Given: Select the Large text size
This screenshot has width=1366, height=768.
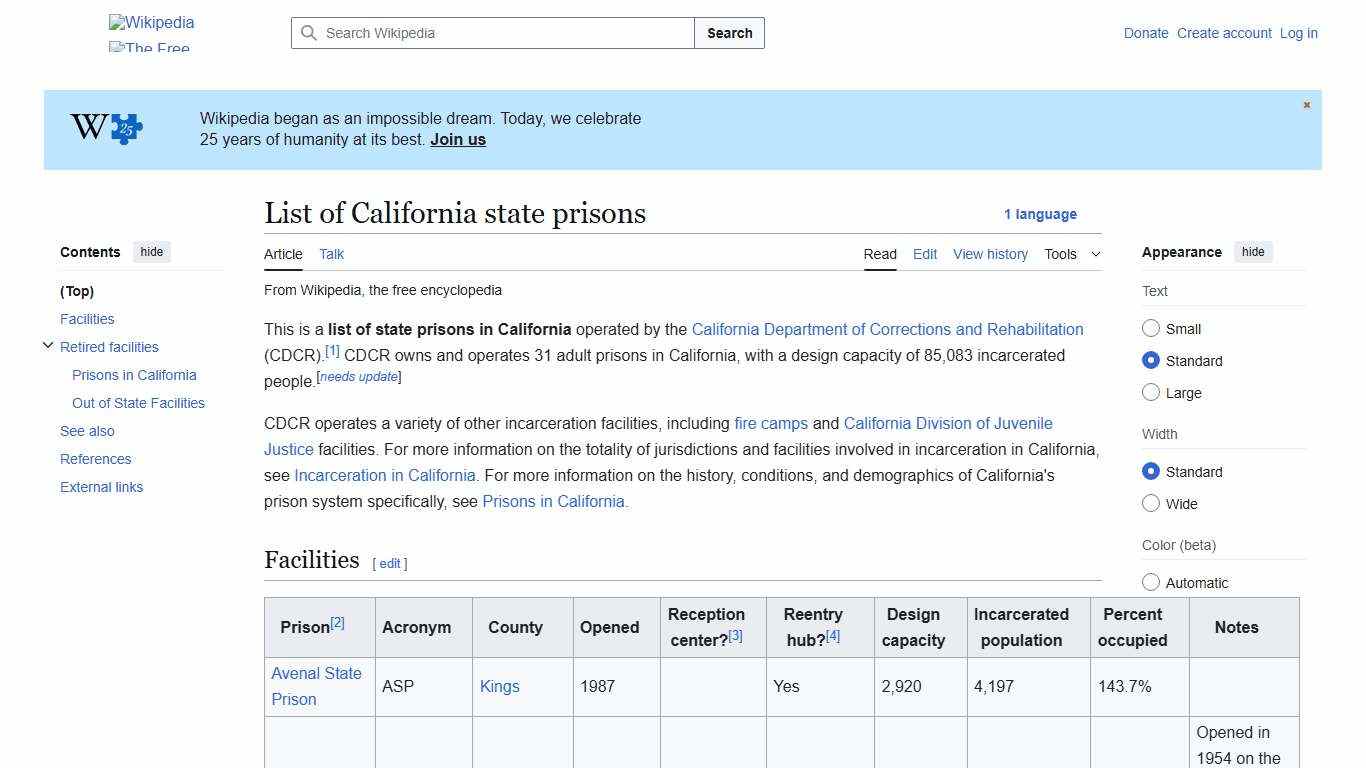Looking at the screenshot, I should coord(1151,392).
